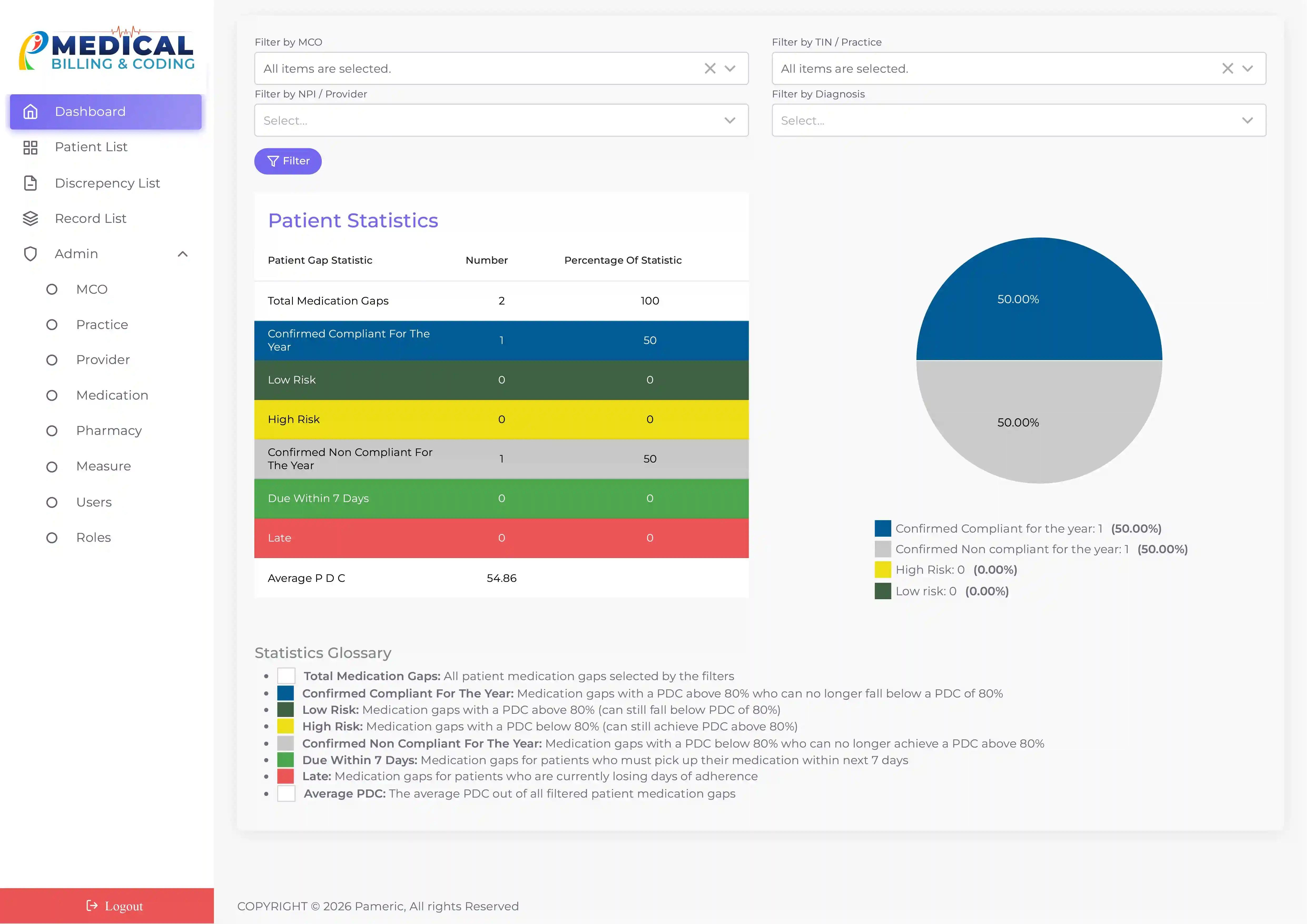Clear the Filter by MCO selection with the X
Screen dimensions: 1307x924
point(709,68)
